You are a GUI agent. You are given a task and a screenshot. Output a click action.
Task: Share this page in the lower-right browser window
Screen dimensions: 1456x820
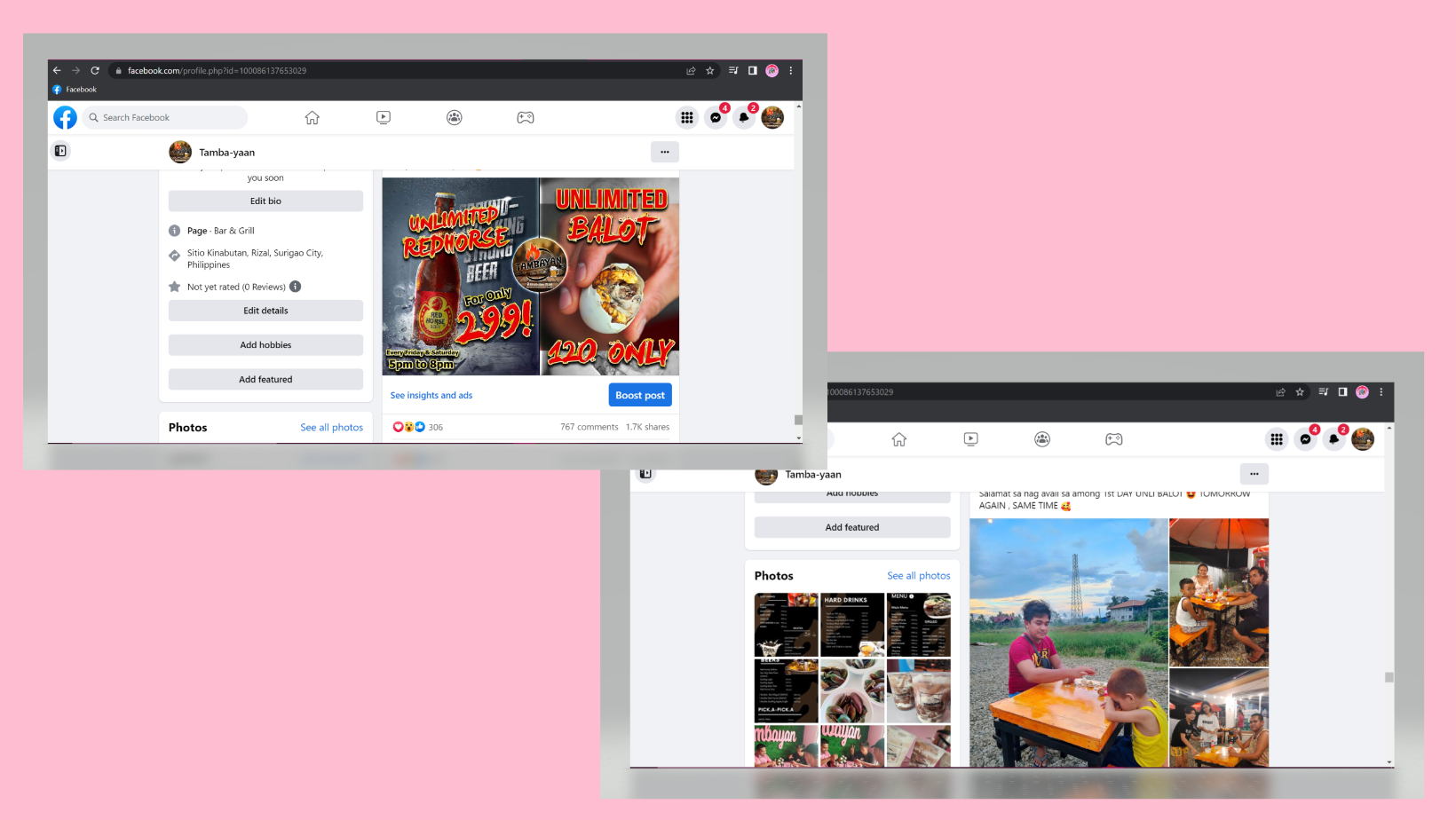1280,392
